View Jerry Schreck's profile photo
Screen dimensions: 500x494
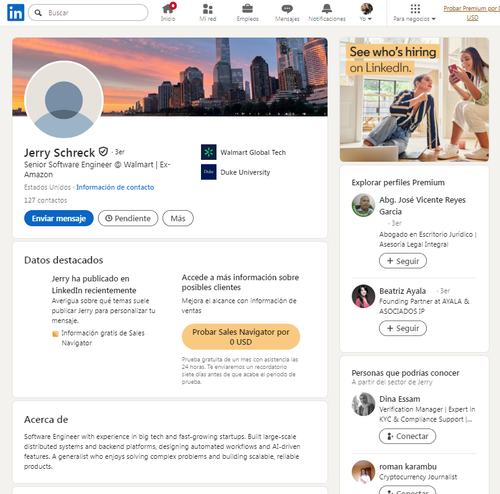click(64, 99)
